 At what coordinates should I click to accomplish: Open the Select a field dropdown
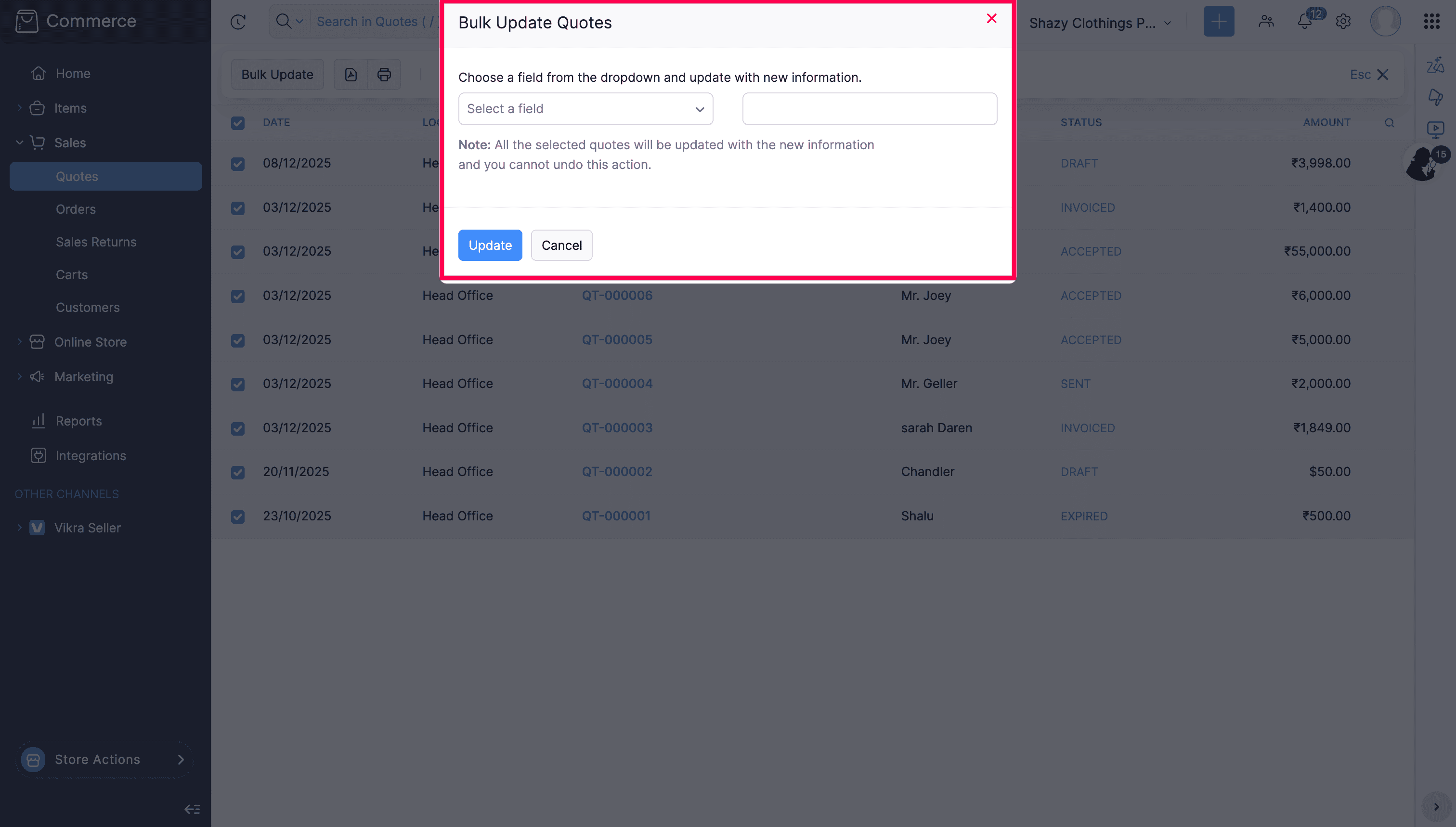pyautogui.click(x=585, y=108)
